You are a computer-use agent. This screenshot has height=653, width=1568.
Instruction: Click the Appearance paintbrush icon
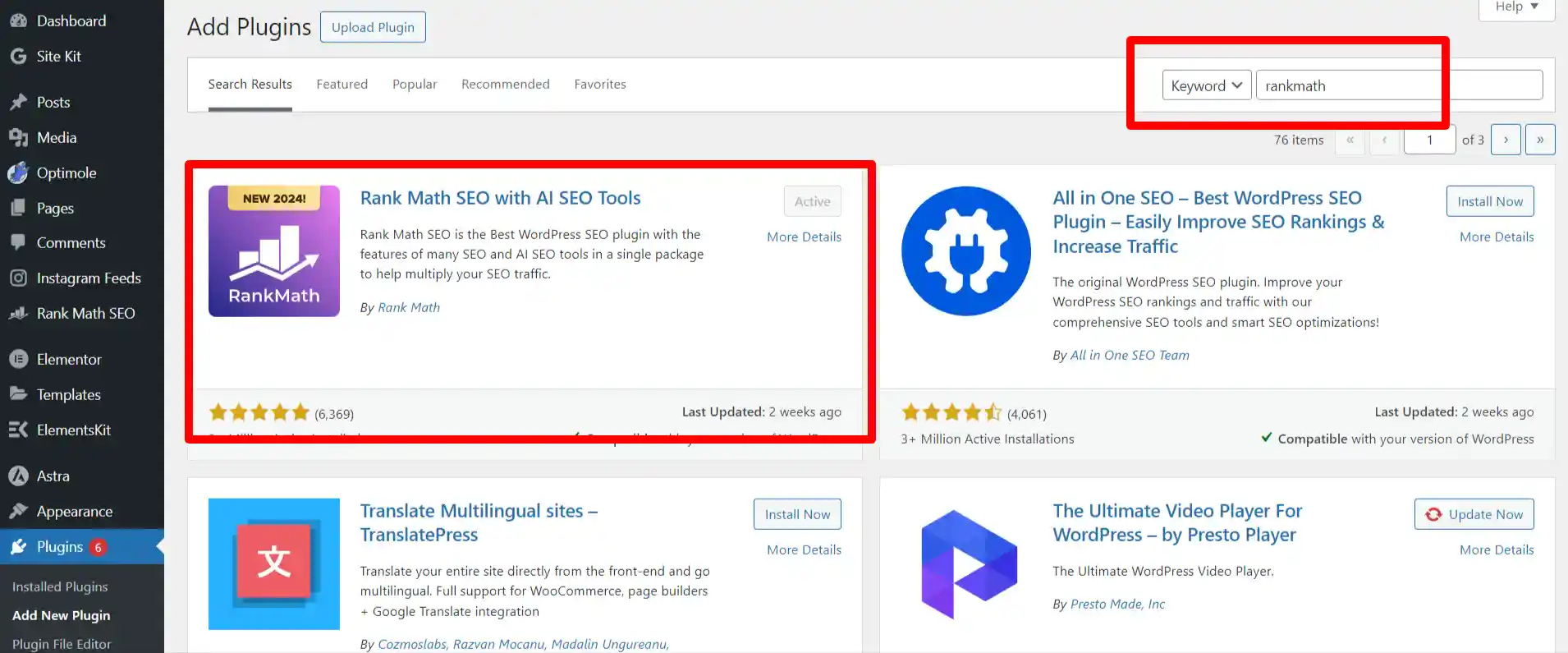(18, 512)
